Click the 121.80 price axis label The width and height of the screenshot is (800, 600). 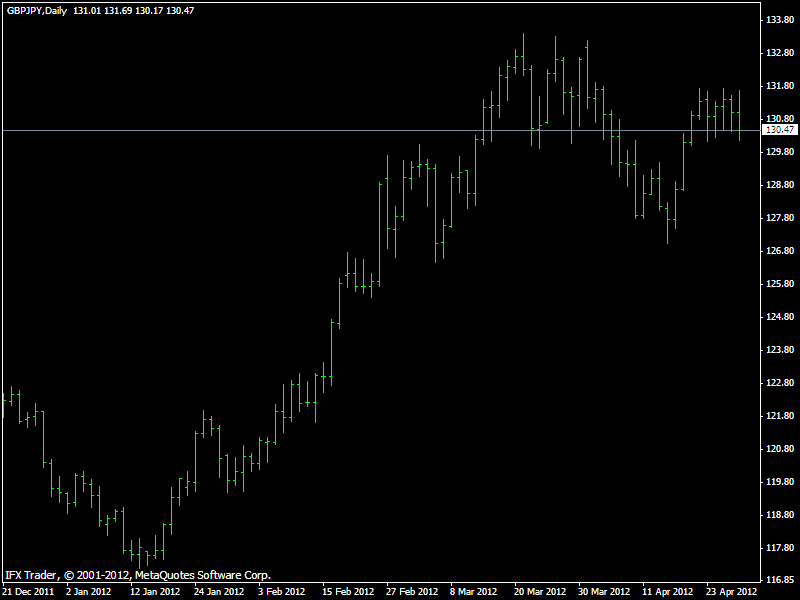pyautogui.click(x=780, y=416)
